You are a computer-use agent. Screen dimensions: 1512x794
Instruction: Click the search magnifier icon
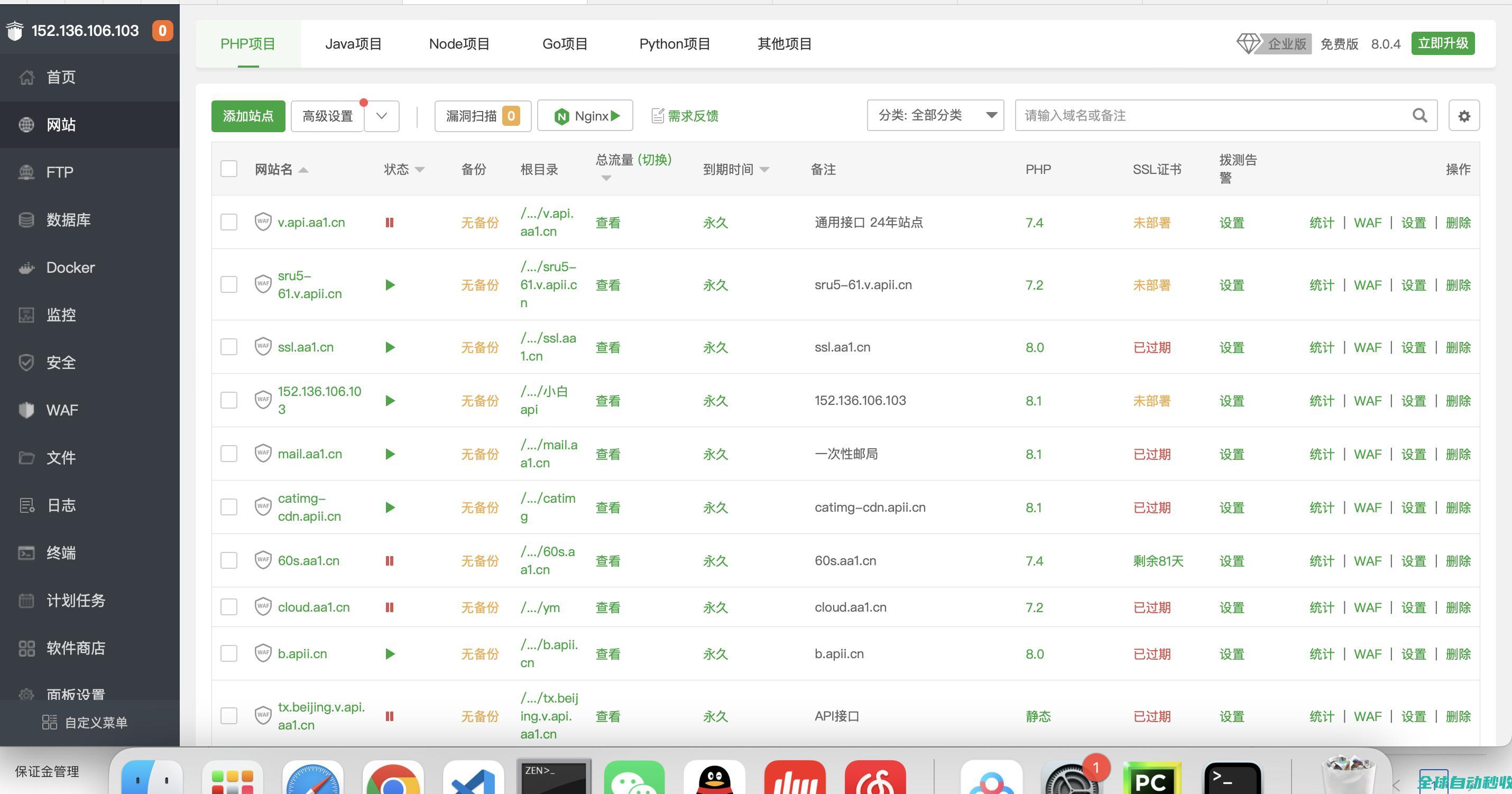[1419, 116]
